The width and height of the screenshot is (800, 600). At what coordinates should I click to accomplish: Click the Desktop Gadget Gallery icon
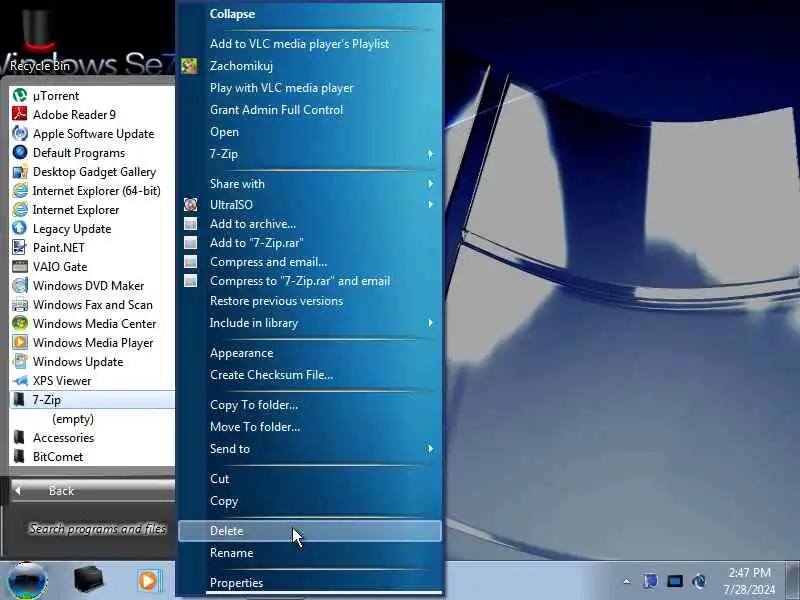click(x=20, y=171)
